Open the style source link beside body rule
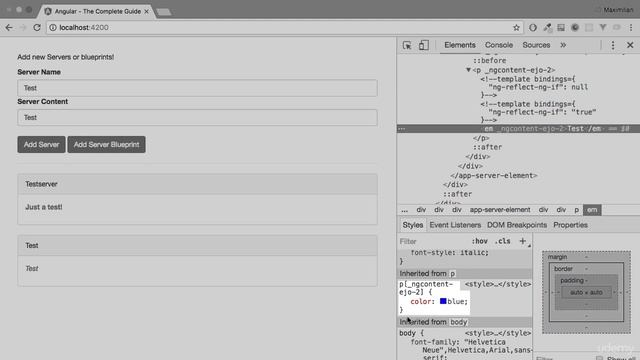 (x=498, y=333)
